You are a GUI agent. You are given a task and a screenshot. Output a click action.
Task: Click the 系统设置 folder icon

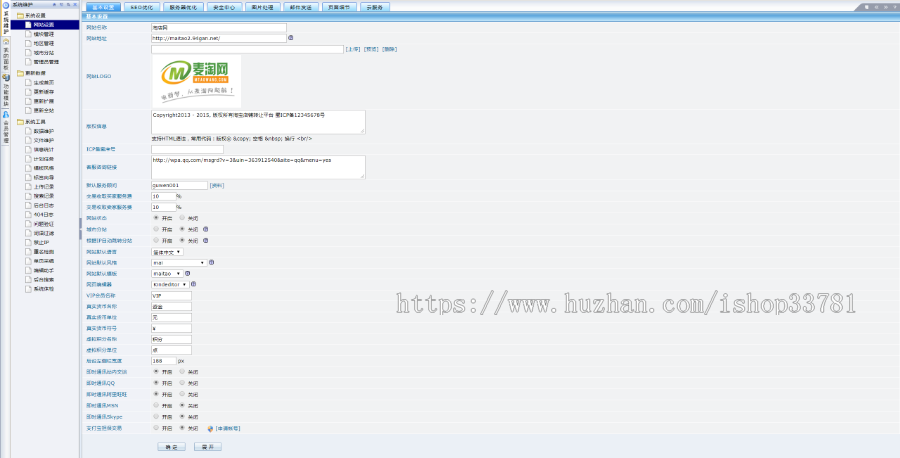pos(20,15)
